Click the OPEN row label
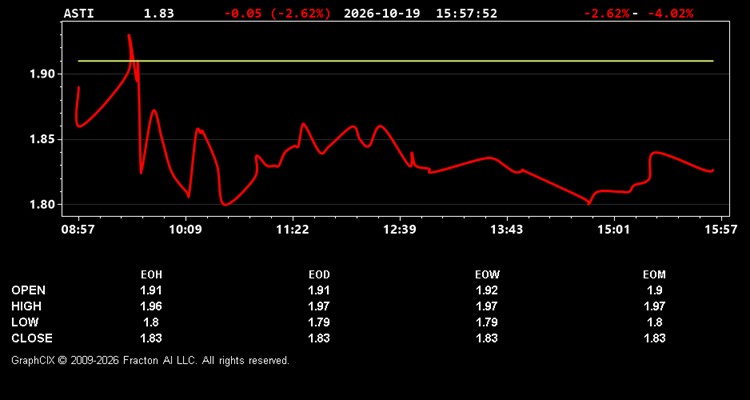This screenshot has width=750, height=400. tap(29, 290)
